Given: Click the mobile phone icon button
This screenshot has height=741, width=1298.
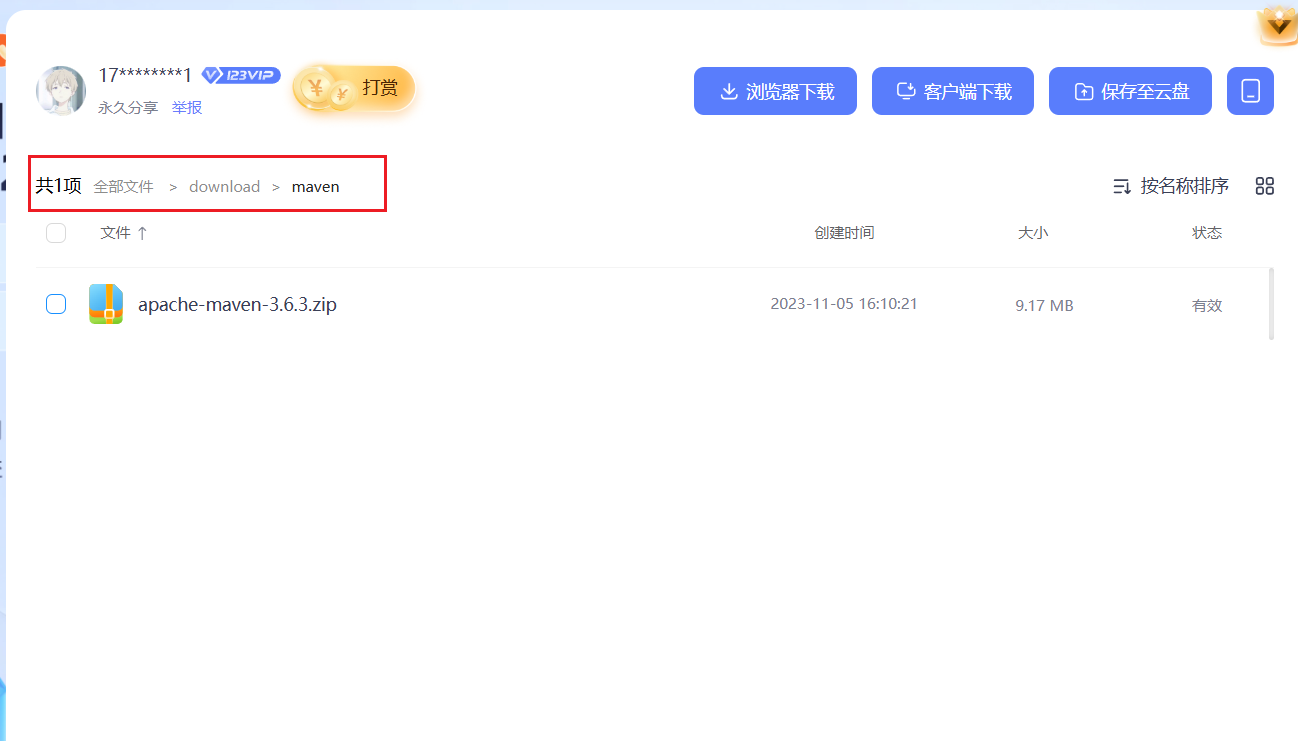Looking at the screenshot, I should coord(1250,92).
